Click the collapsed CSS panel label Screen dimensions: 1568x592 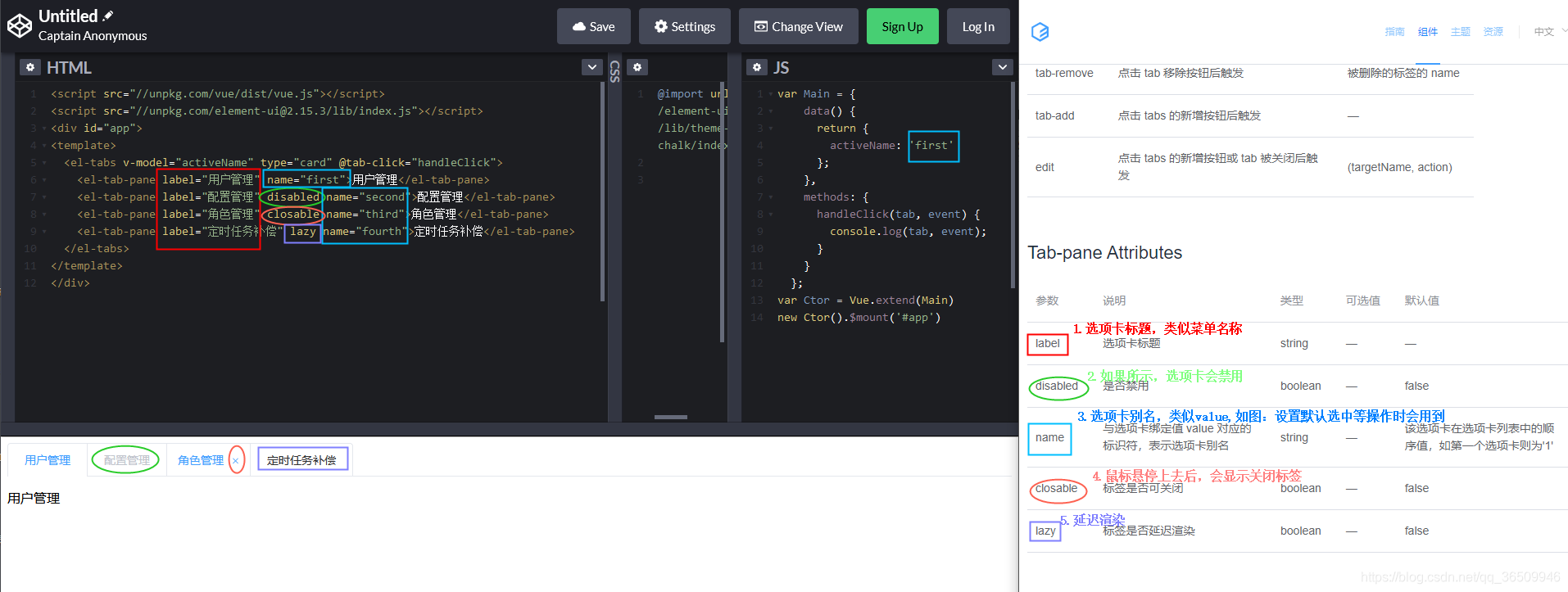pos(614,71)
